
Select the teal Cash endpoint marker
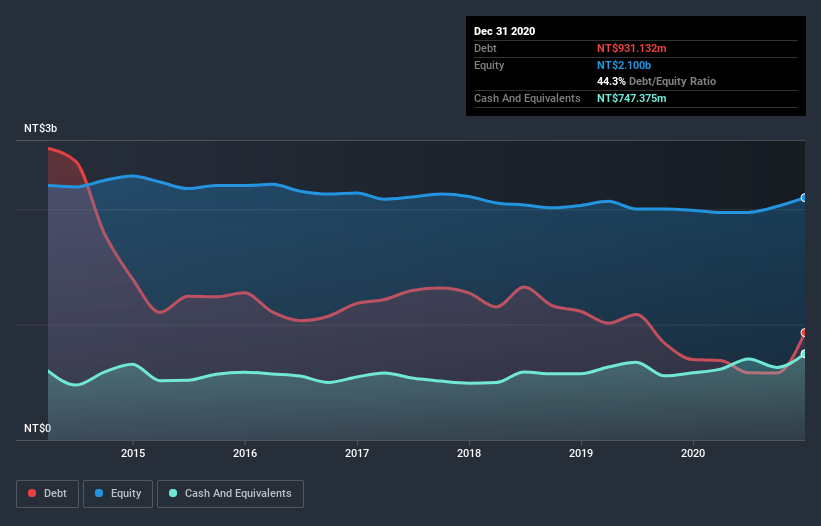(804, 354)
